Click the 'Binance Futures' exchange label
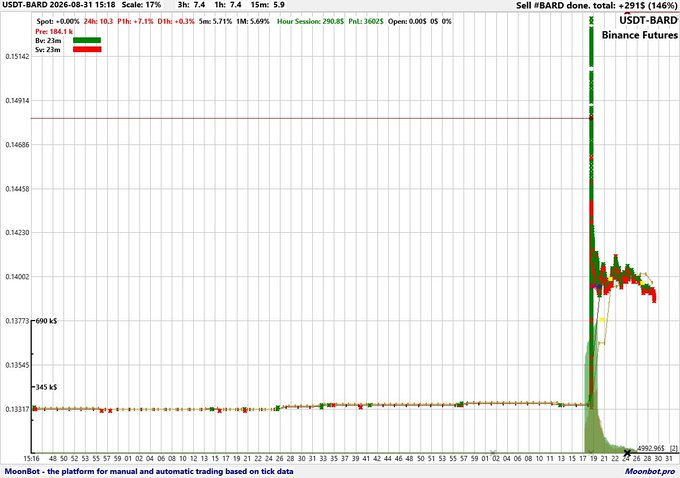Image resolution: width=680 pixels, height=478 pixels. (640, 35)
